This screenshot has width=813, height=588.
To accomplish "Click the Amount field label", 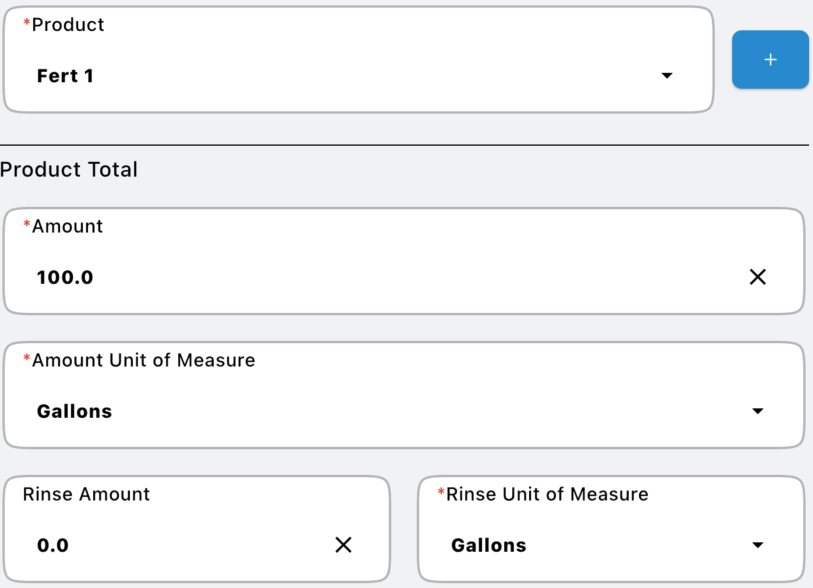I will 67,226.
